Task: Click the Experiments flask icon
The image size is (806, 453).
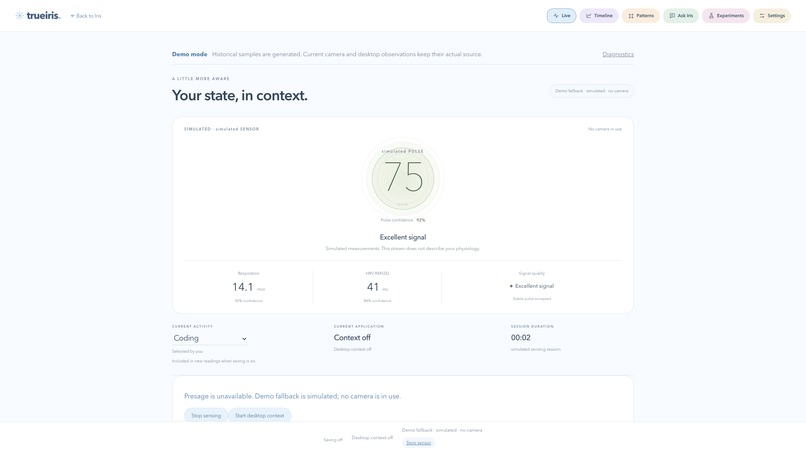Action: point(711,16)
